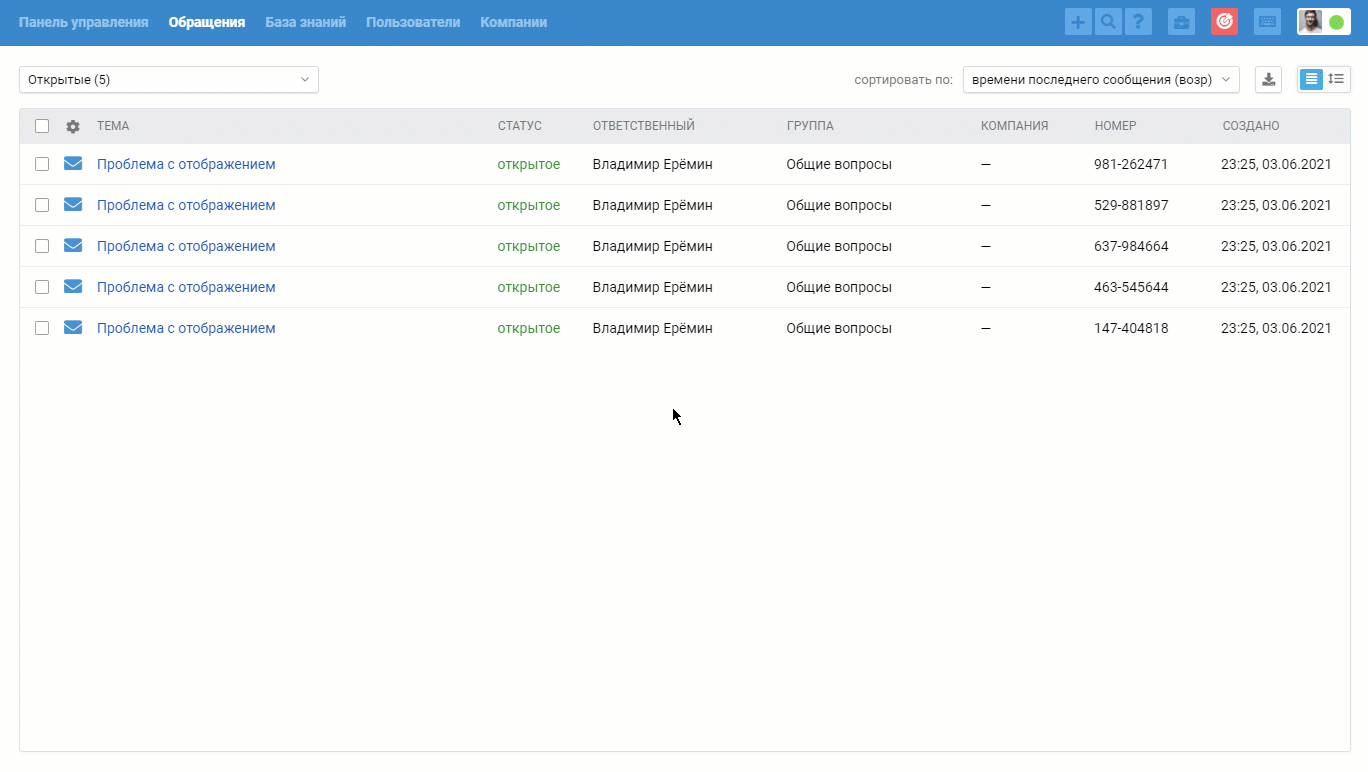Open the sort-by dropdown
This screenshot has height=772, width=1368.
[1100, 80]
